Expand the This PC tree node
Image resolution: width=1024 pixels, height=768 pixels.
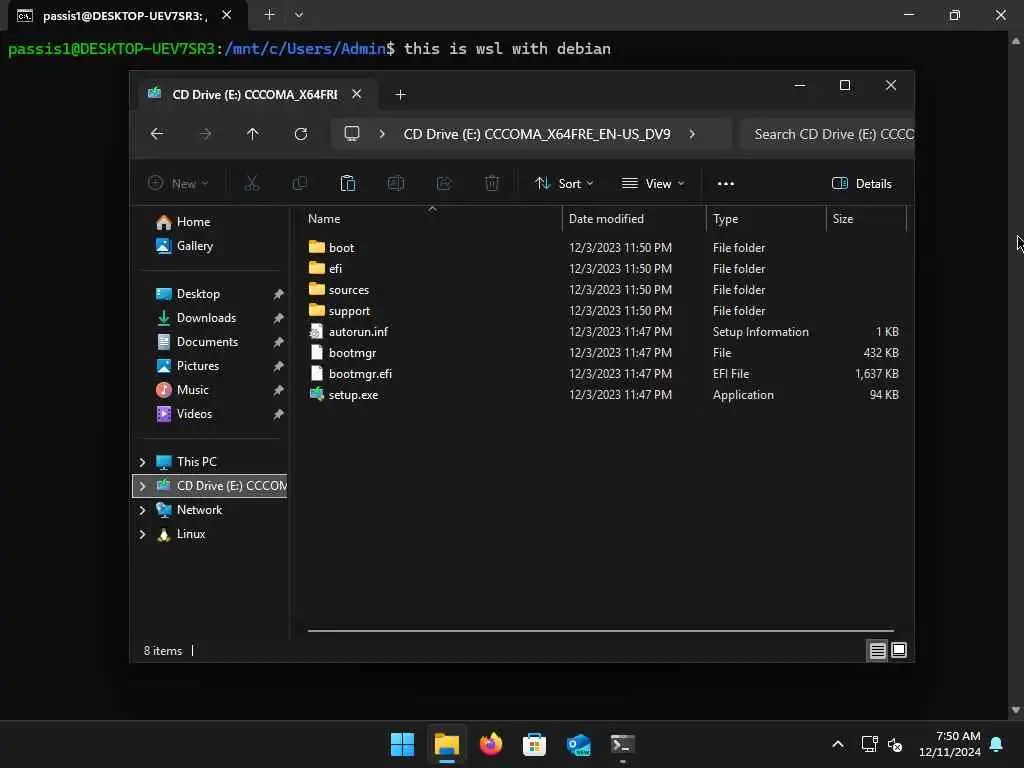pos(142,462)
